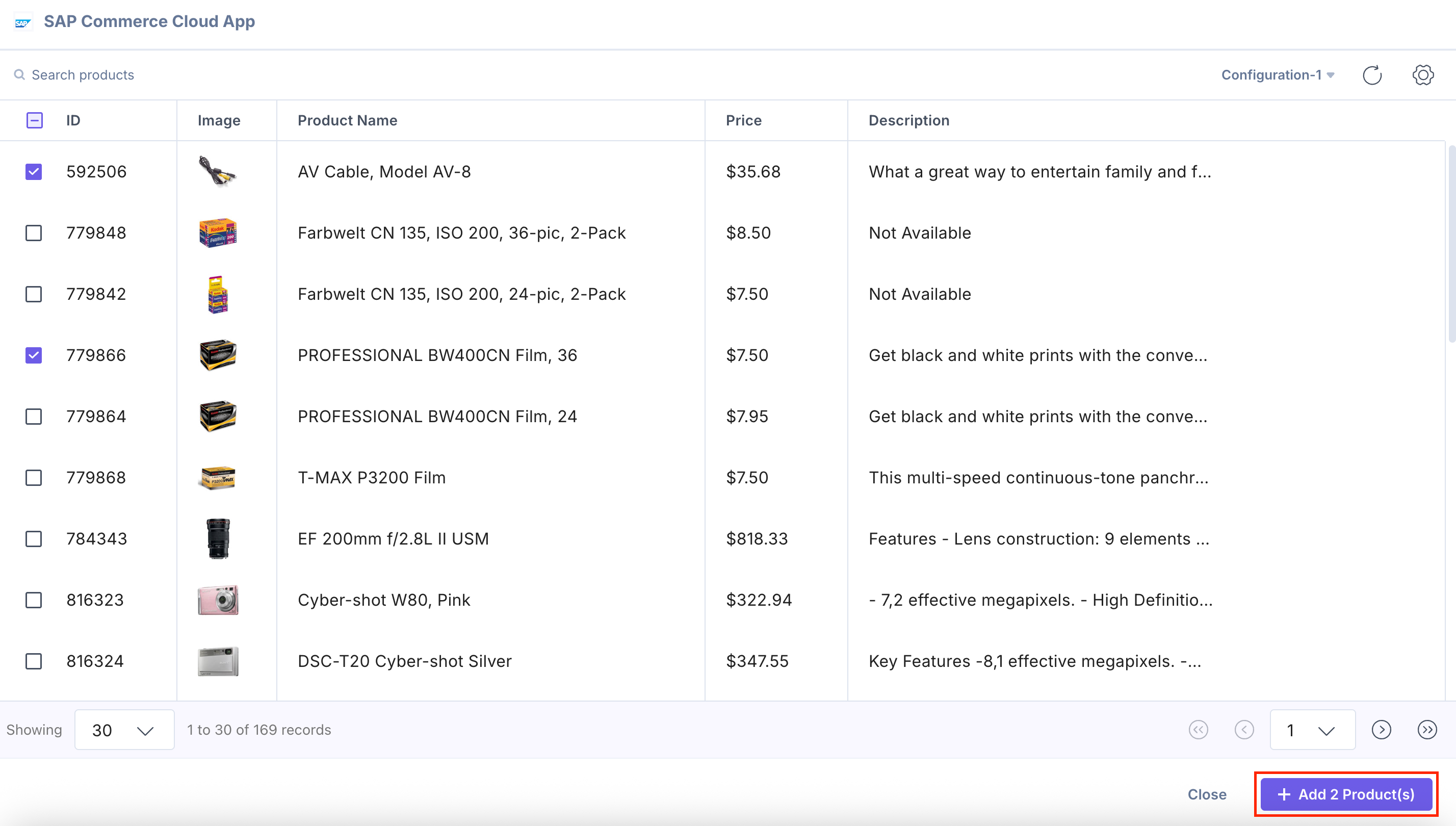1456x826 pixels.
Task: Open the page number dropdown
Action: tap(1313, 730)
